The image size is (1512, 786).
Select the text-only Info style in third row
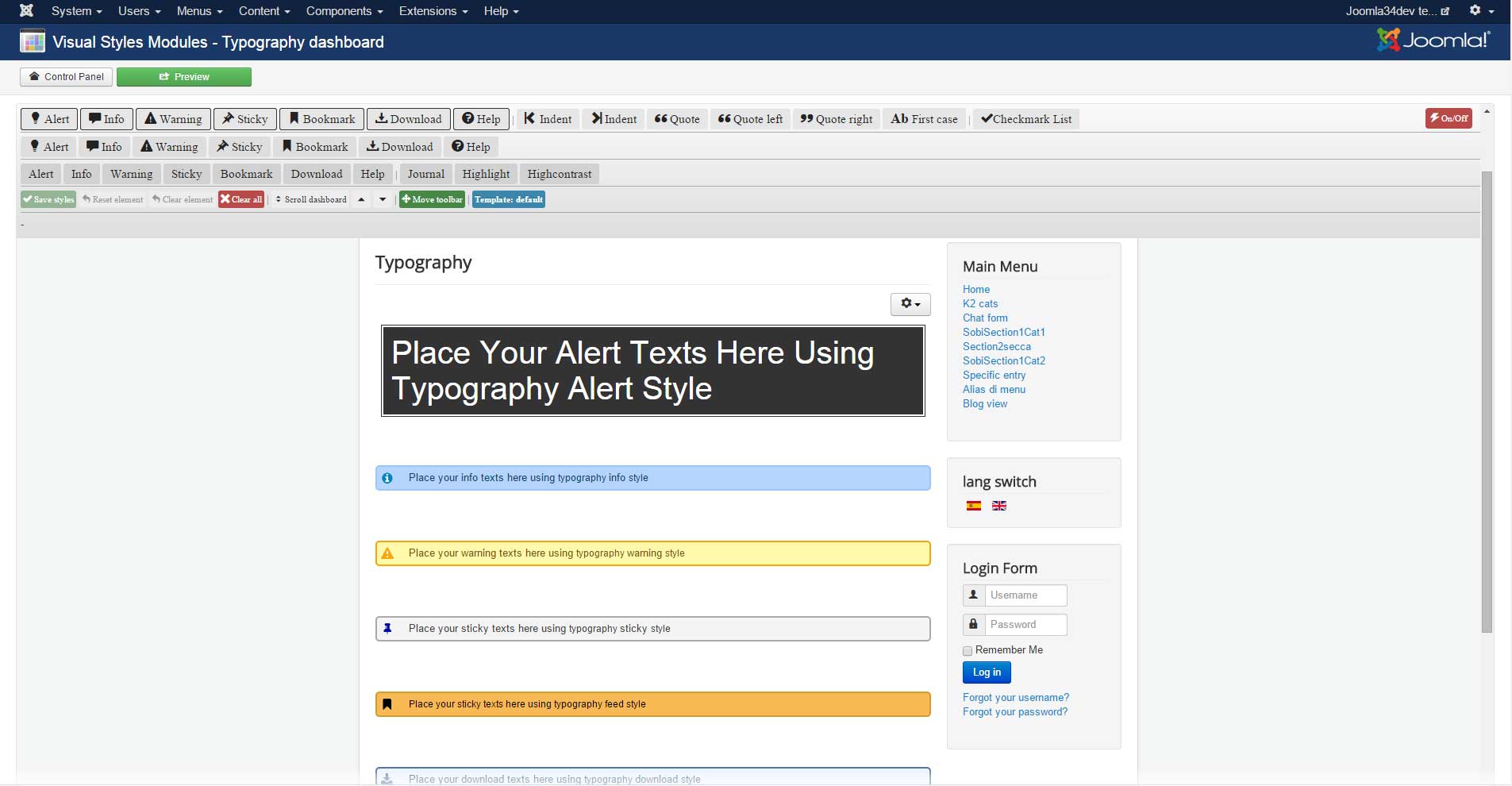pyautogui.click(x=81, y=174)
